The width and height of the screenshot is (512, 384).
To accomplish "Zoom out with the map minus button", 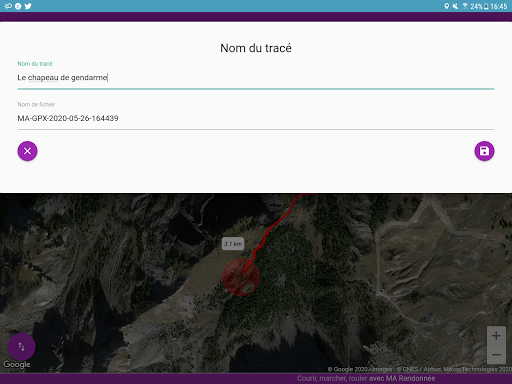I will [x=496, y=354].
